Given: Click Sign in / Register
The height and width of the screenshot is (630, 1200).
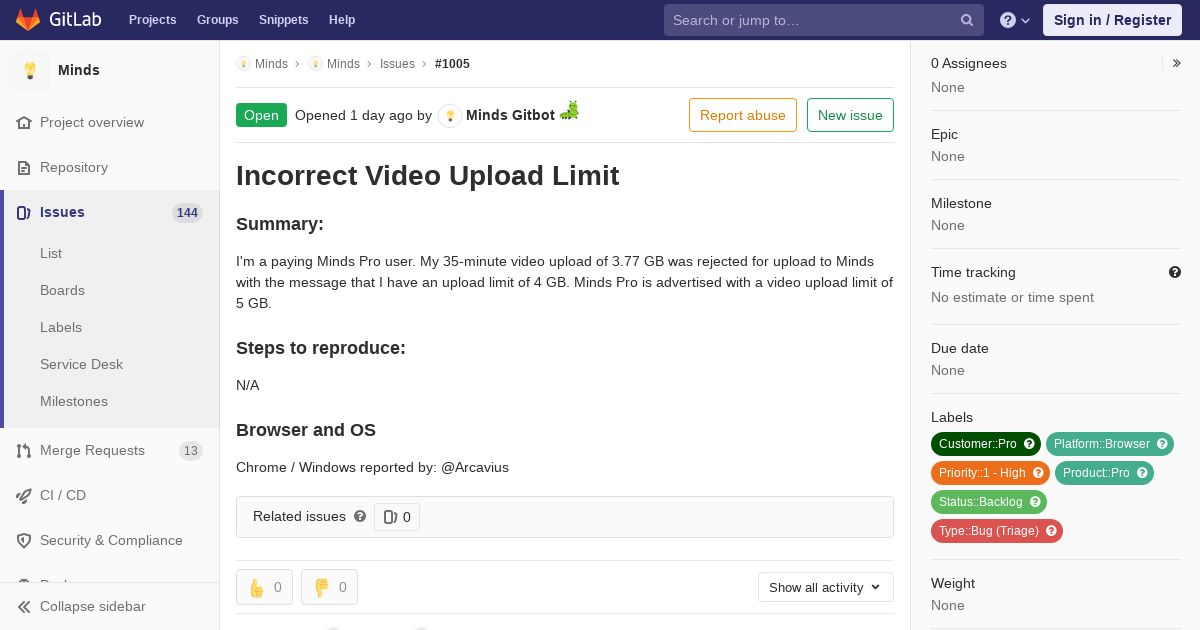Looking at the screenshot, I should [x=1112, y=20].
